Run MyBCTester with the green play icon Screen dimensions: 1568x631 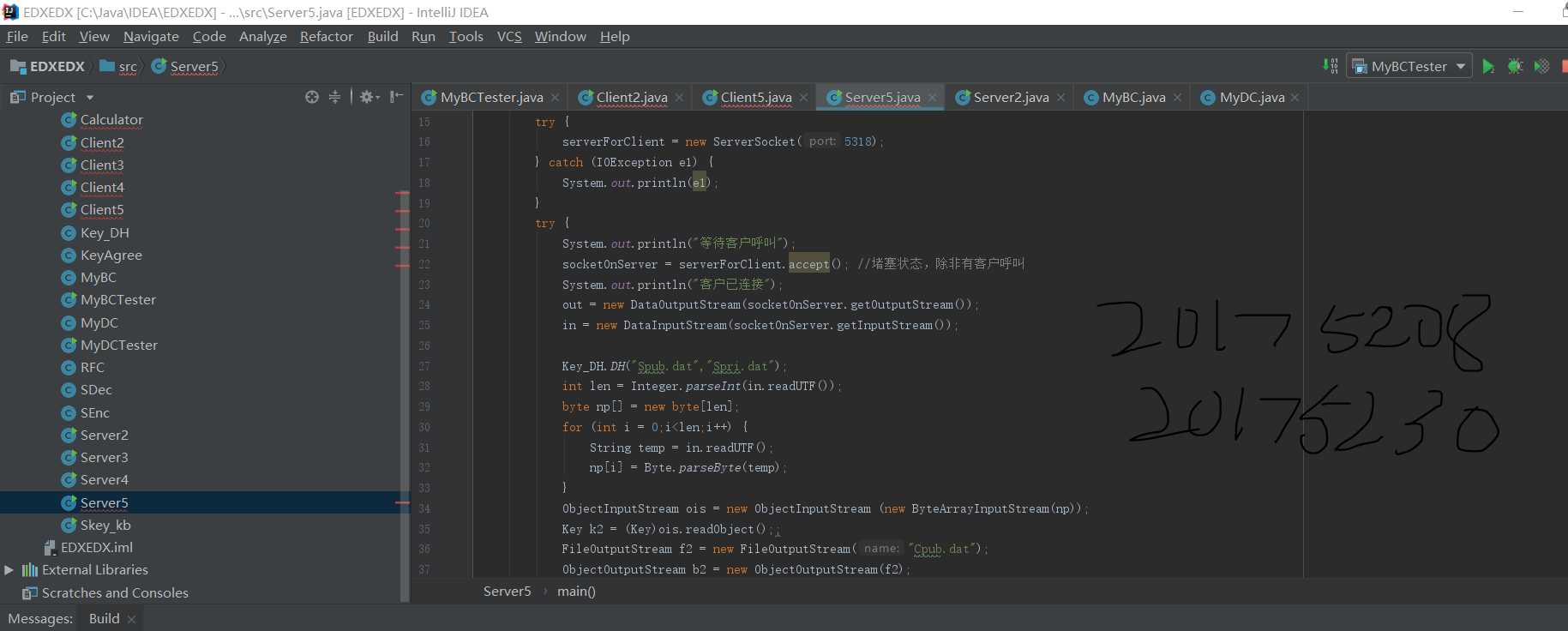(1488, 66)
